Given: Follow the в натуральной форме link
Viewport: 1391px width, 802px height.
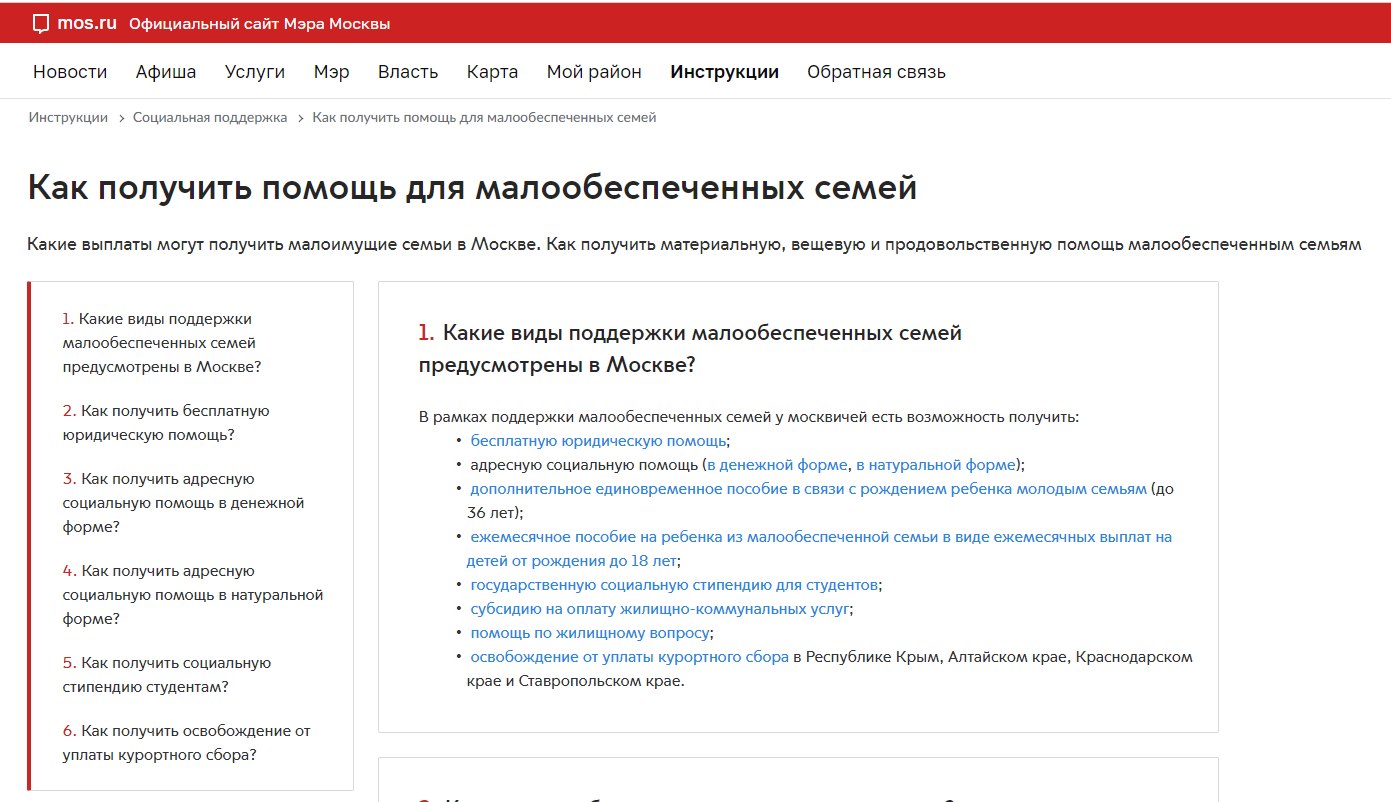Looking at the screenshot, I should pos(936,465).
